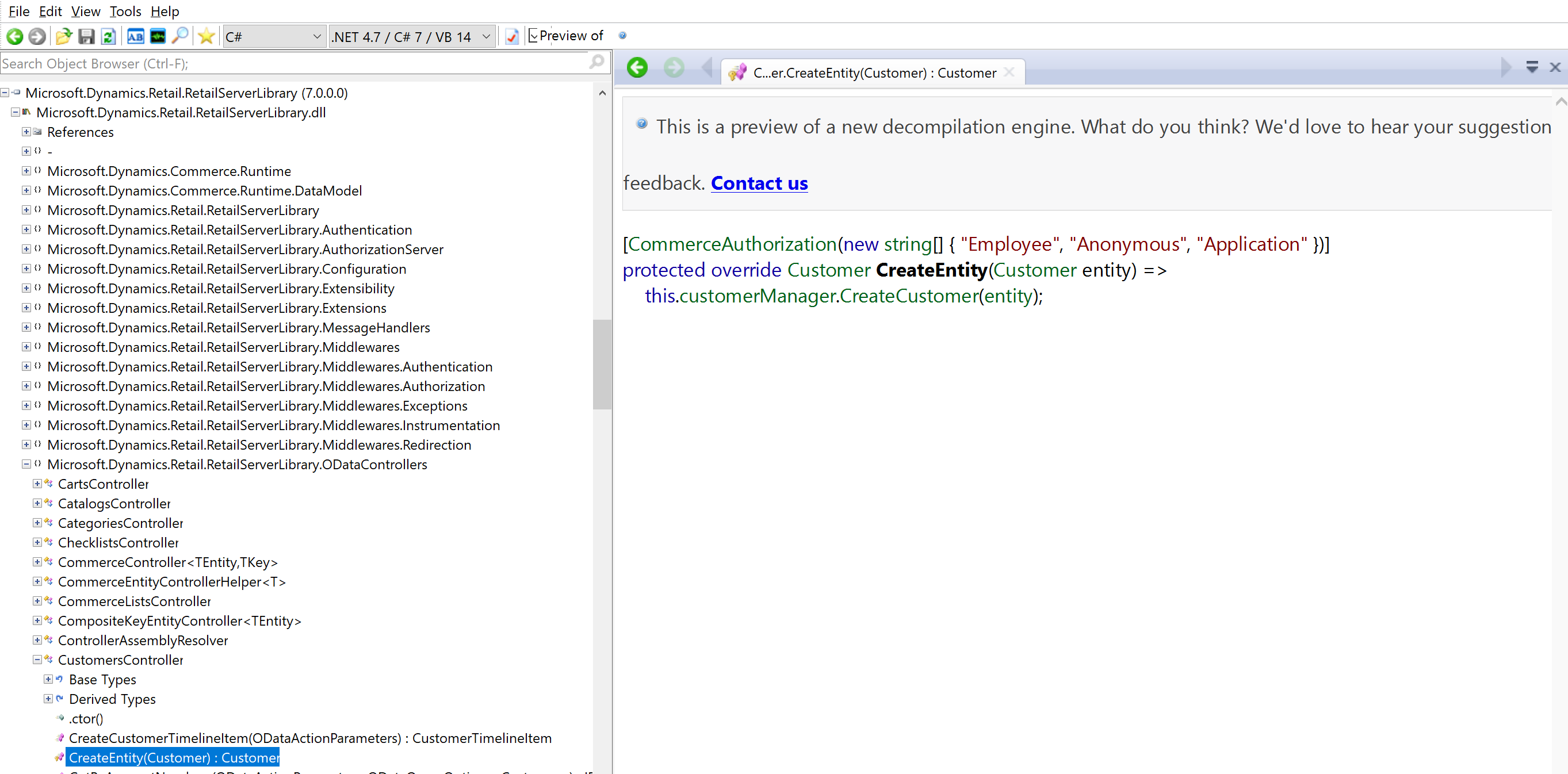Click the object browser vertical scrollbar thumb
This screenshot has width=1568, height=774.
pos(602,364)
